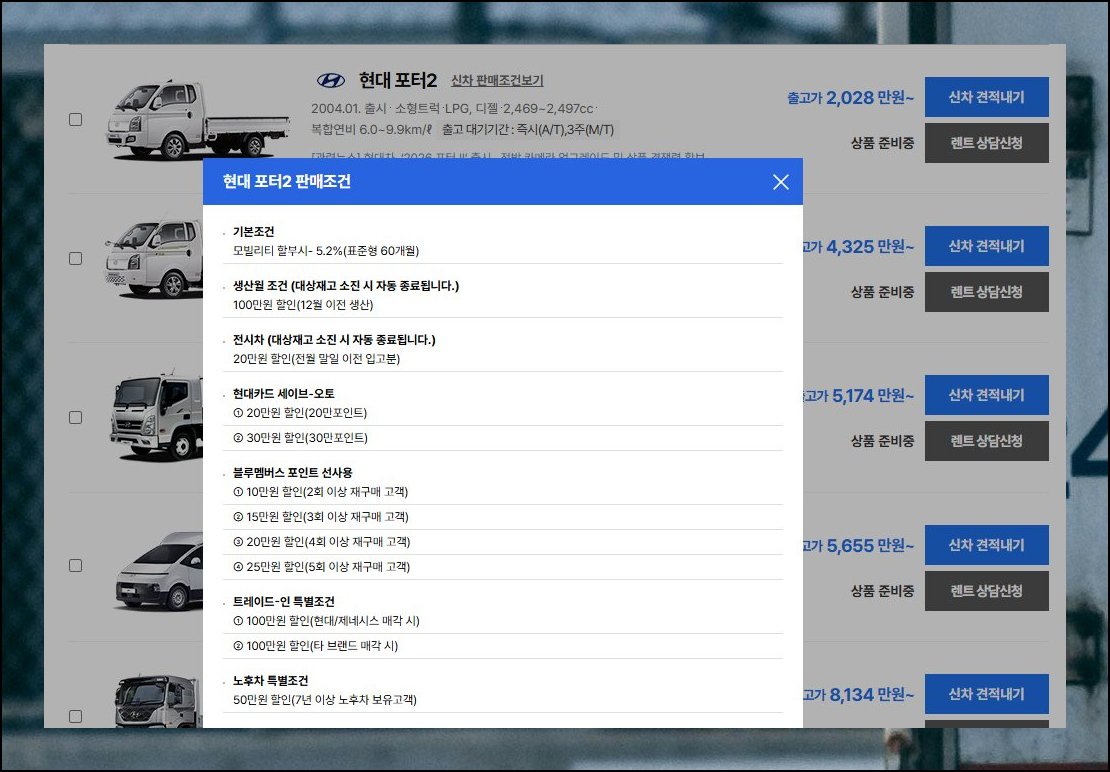Click 신차 견적내기 for the 2,028 만원 model
Viewport: 1110px width, 772px height.
(986, 97)
